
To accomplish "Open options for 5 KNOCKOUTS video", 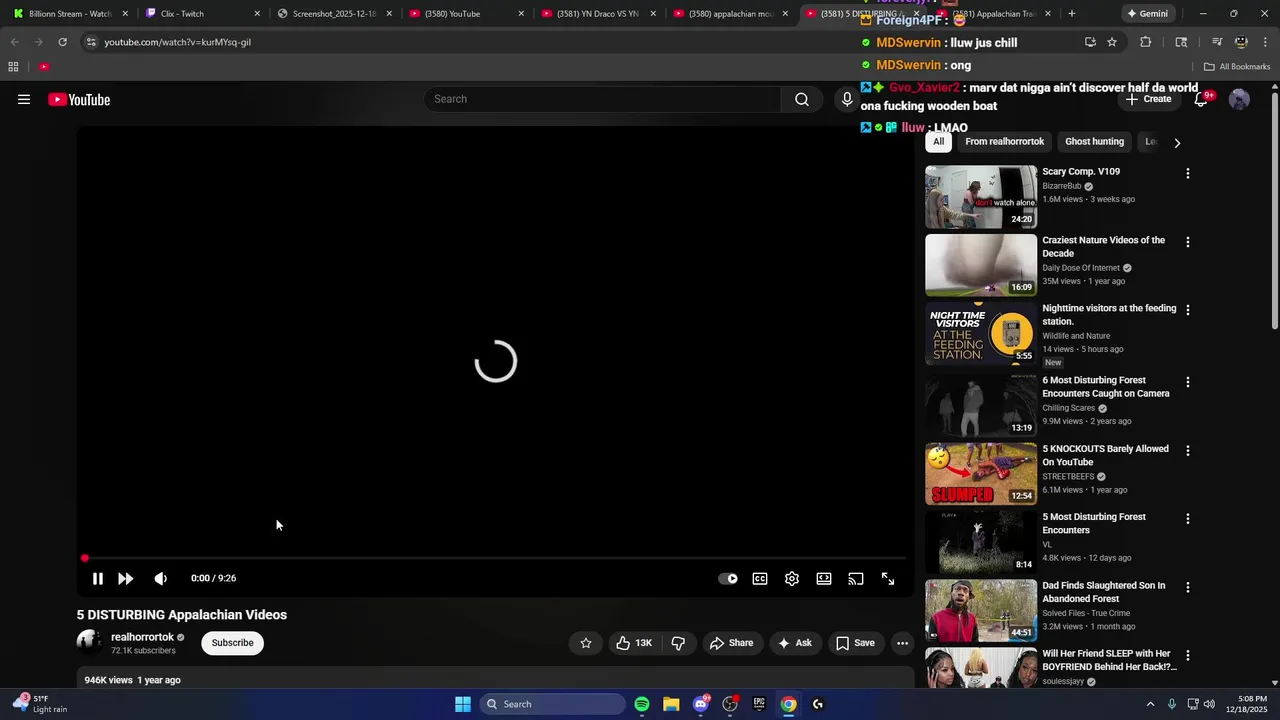I will click(1187, 451).
